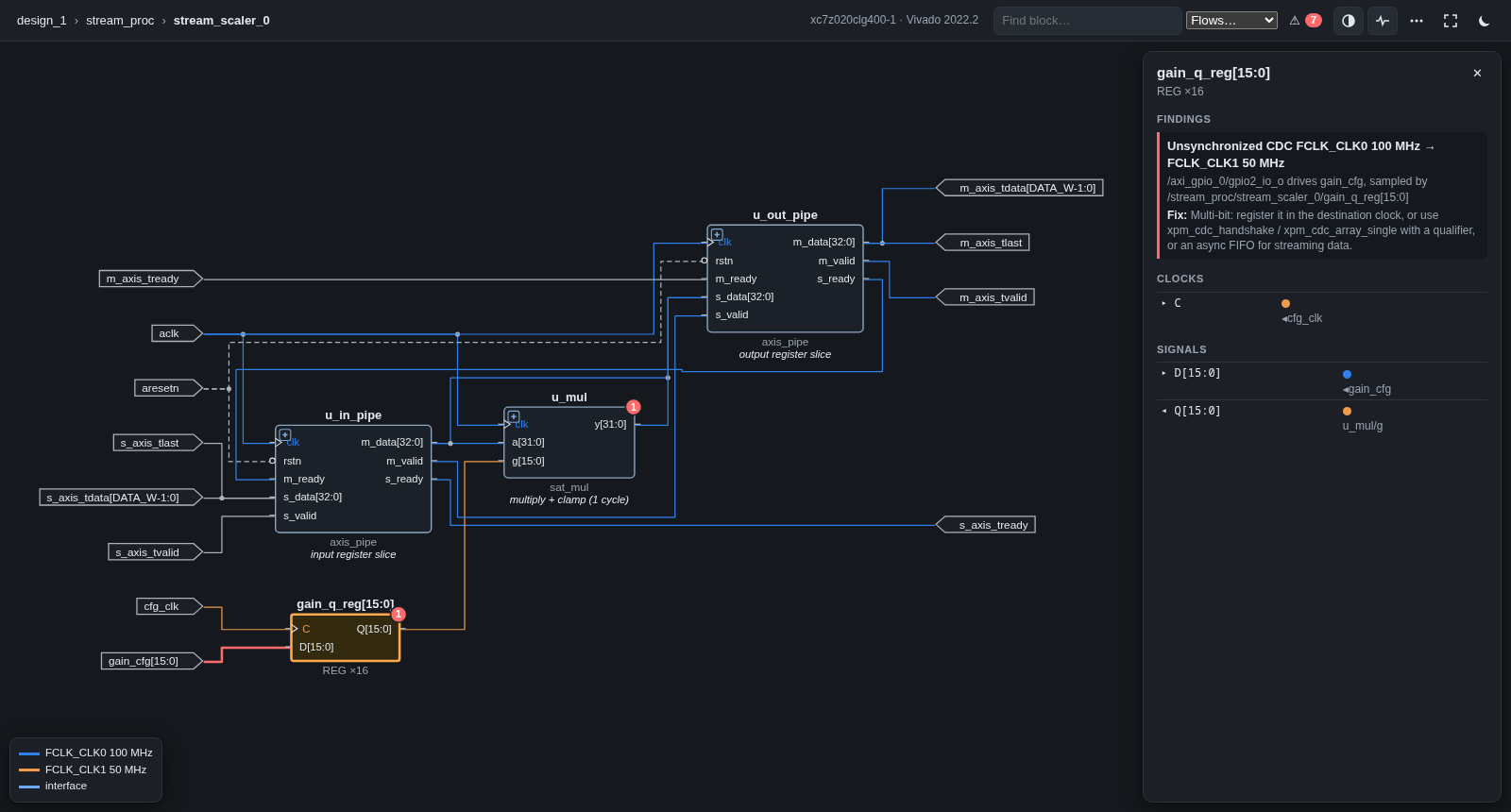Select the cfg_clk input port
The width and height of the screenshot is (1511, 812).
click(x=169, y=606)
